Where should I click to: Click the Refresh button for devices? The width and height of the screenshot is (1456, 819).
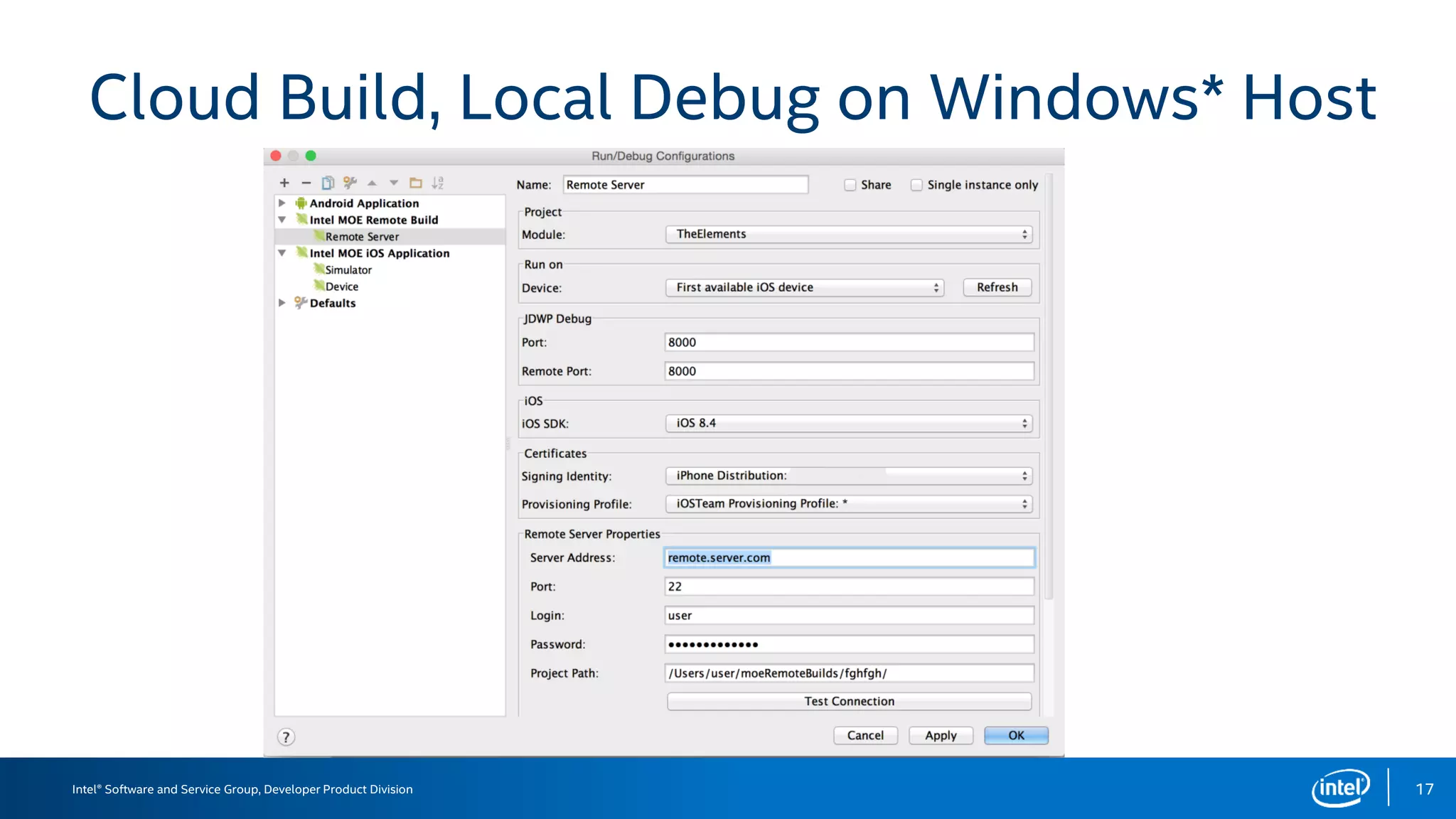[997, 287]
